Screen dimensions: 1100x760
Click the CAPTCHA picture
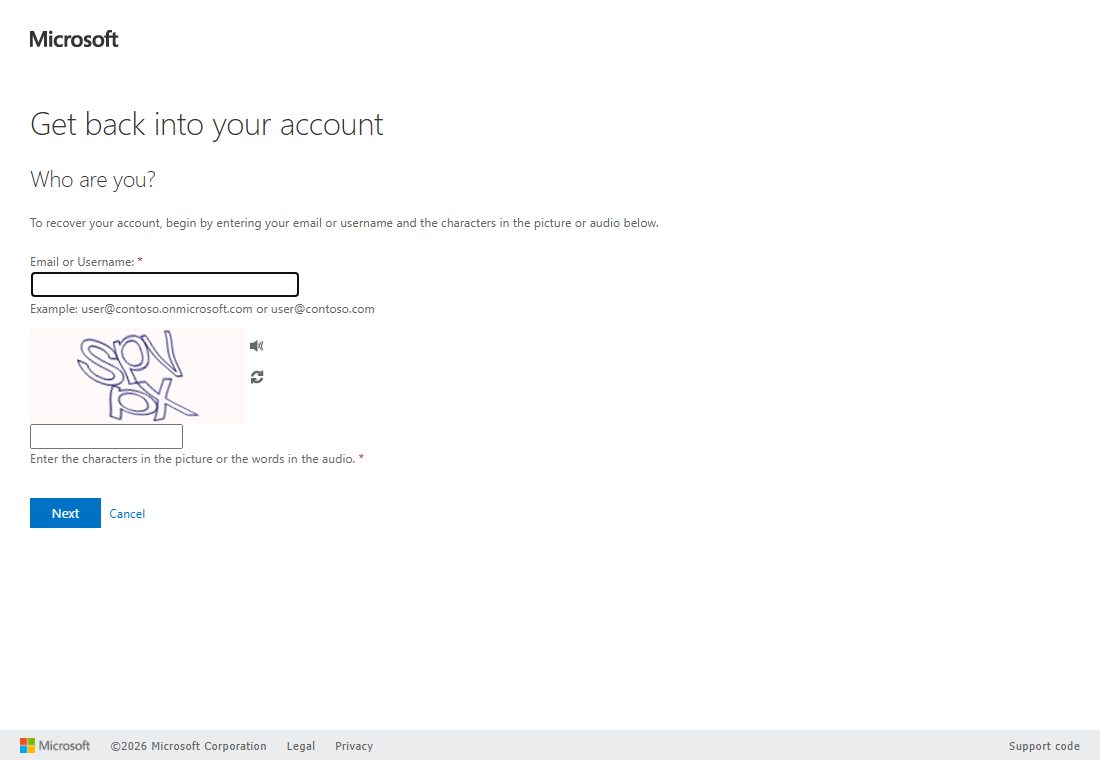tap(138, 375)
